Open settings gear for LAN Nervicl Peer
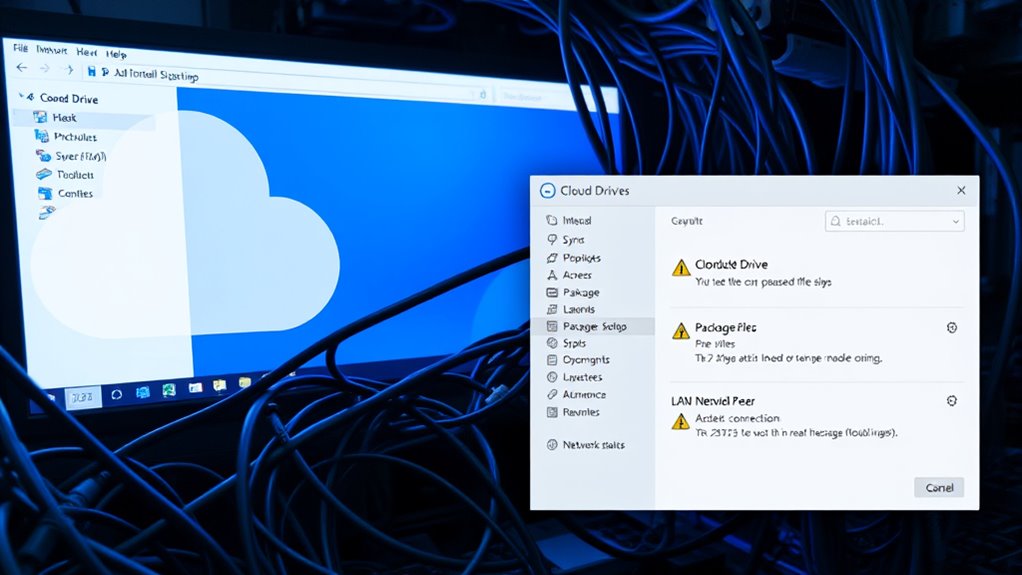Image resolution: width=1022 pixels, height=575 pixels. tap(952, 401)
